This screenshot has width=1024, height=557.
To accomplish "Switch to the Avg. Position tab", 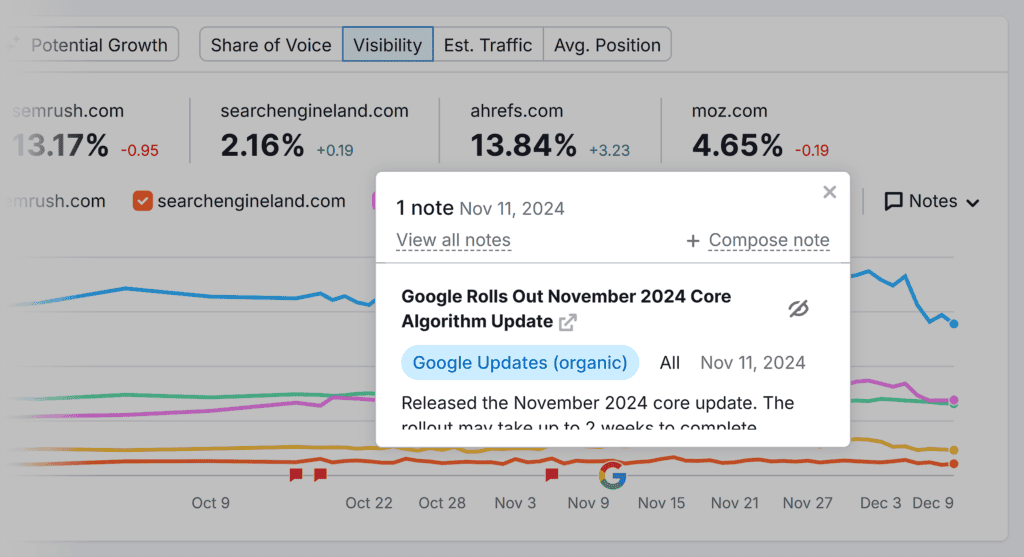I will tap(607, 45).
